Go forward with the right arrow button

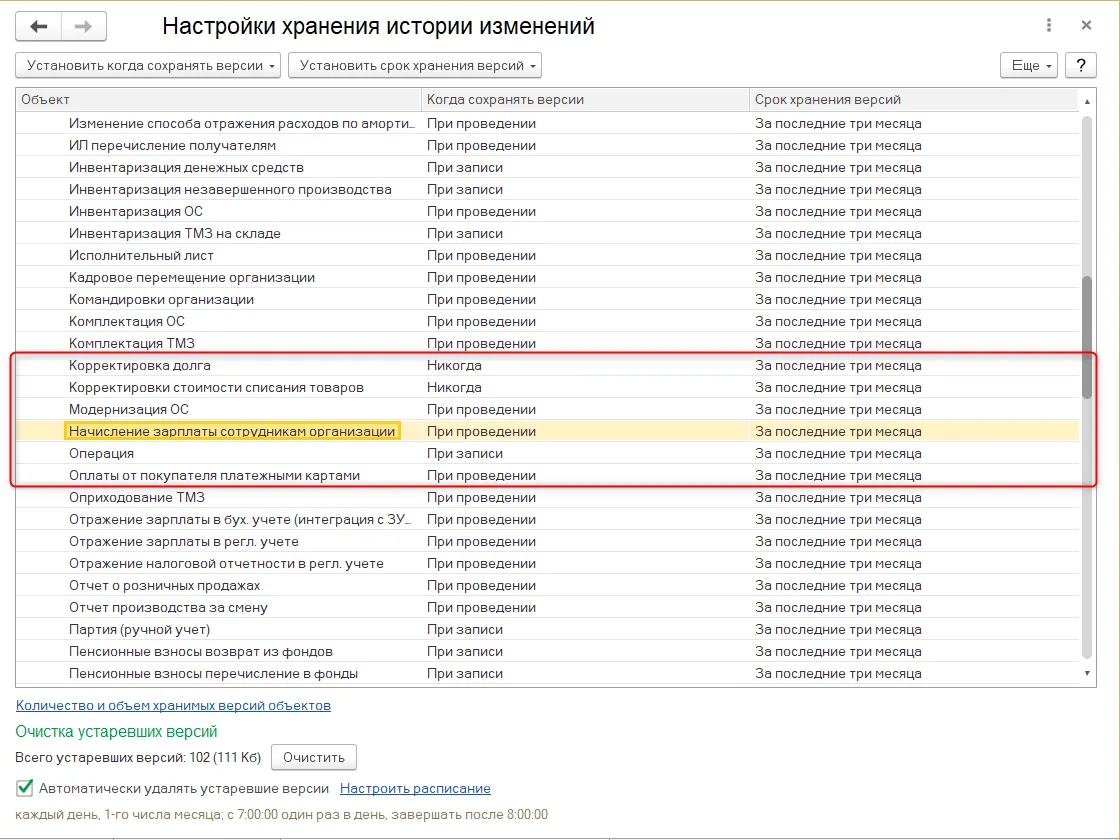pyautogui.click(x=84, y=26)
